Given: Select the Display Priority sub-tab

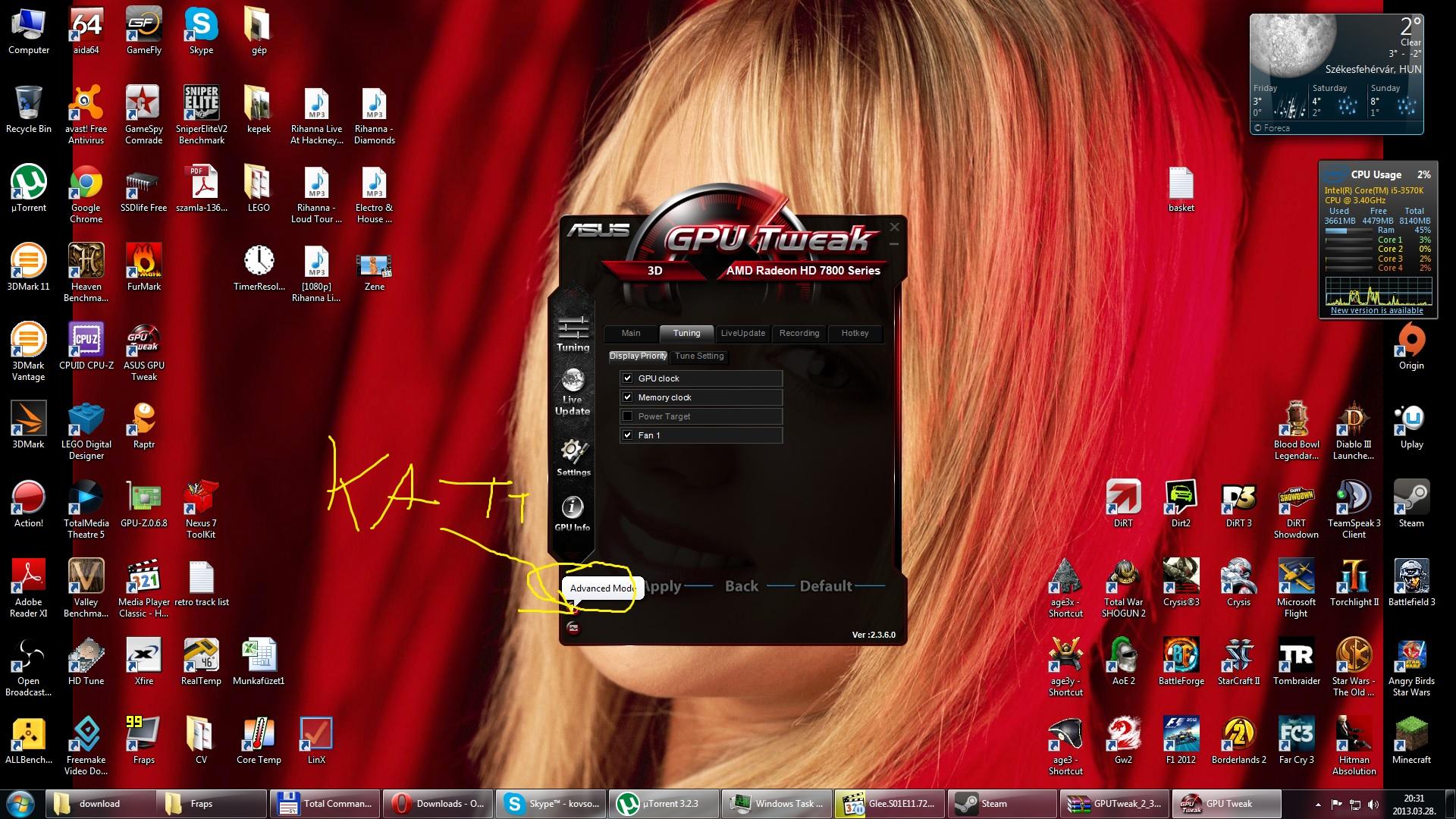Looking at the screenshot, I should tap(638, 356).
